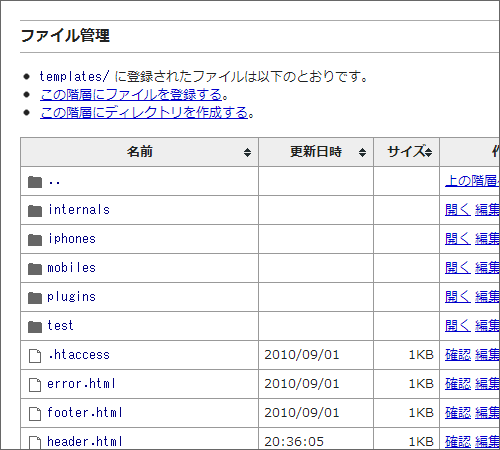Viewport: 500px width, 450px height.
Task: Click the ファイル管理 page heading
Action: 65,36
